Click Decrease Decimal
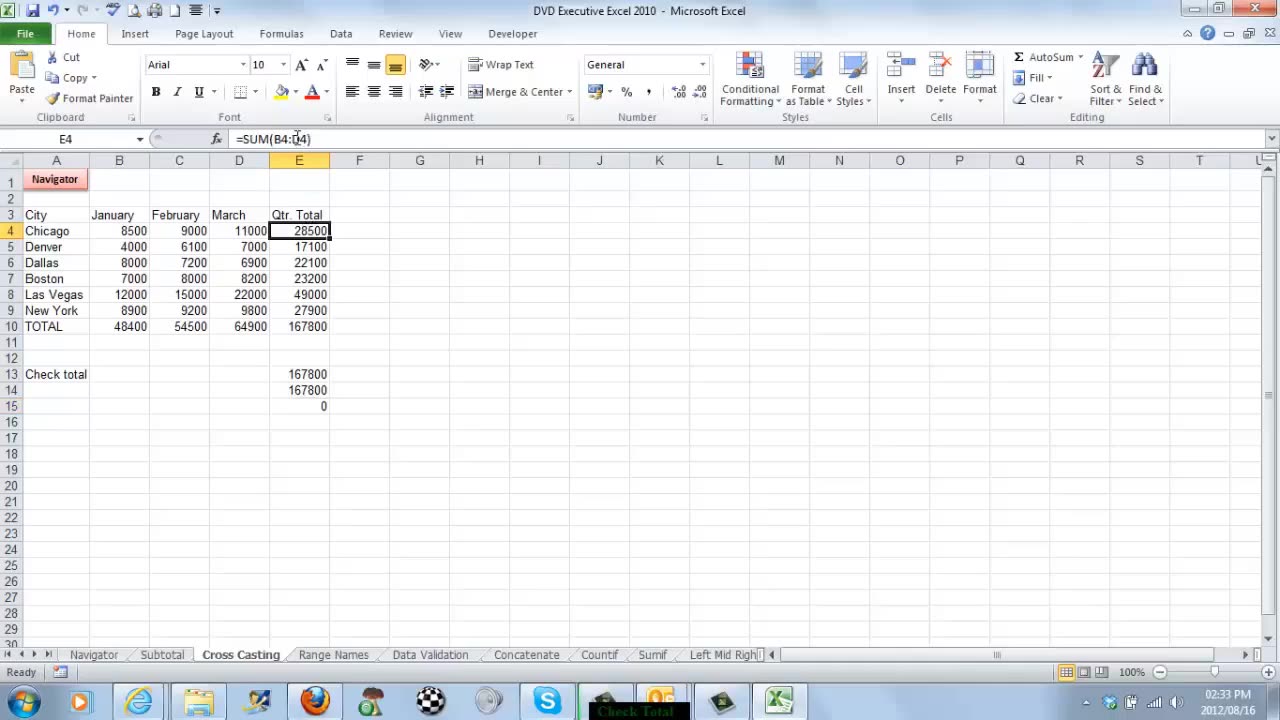 700,92
